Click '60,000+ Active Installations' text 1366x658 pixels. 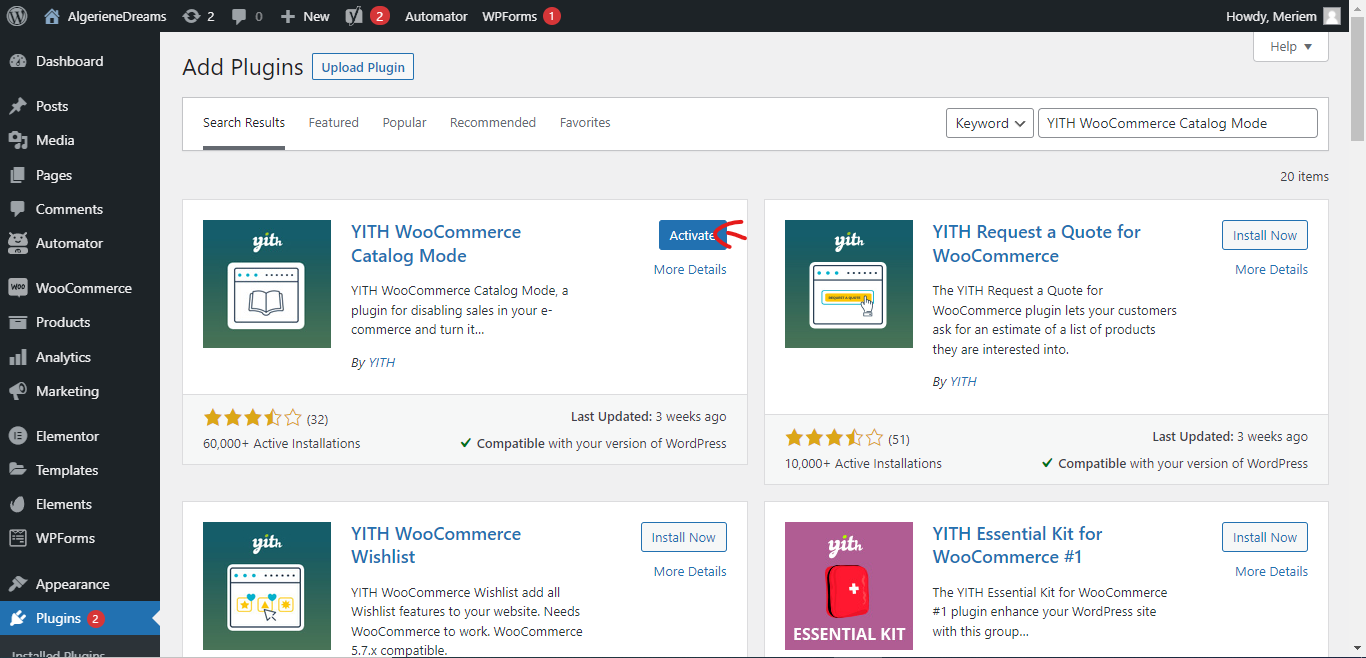click(x=282, y=443)
